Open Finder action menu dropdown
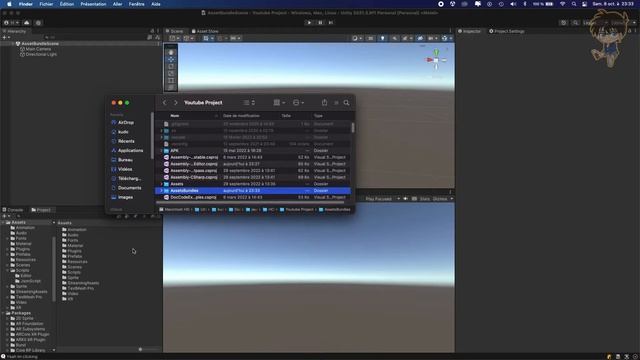The width and height of the screenshot is (640, 360). click(x=298, y=102)
